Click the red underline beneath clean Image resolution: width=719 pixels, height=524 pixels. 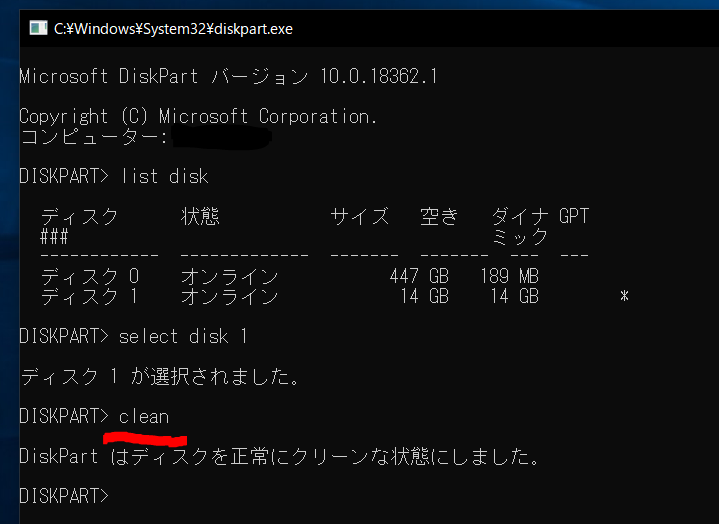146,437
